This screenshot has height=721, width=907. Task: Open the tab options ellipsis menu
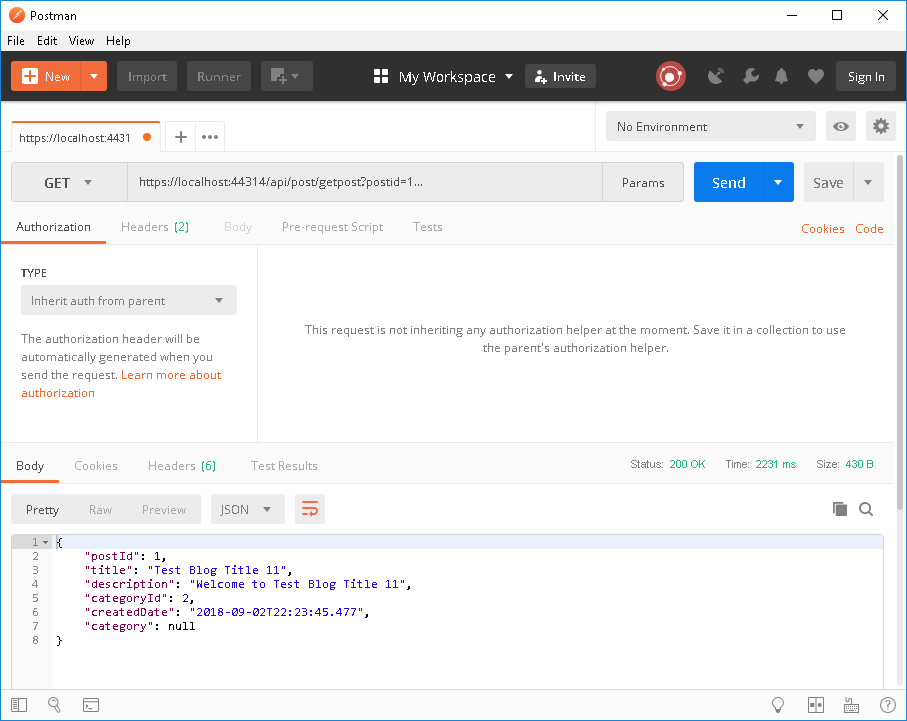pyautogui.click(x=210, y=137)
